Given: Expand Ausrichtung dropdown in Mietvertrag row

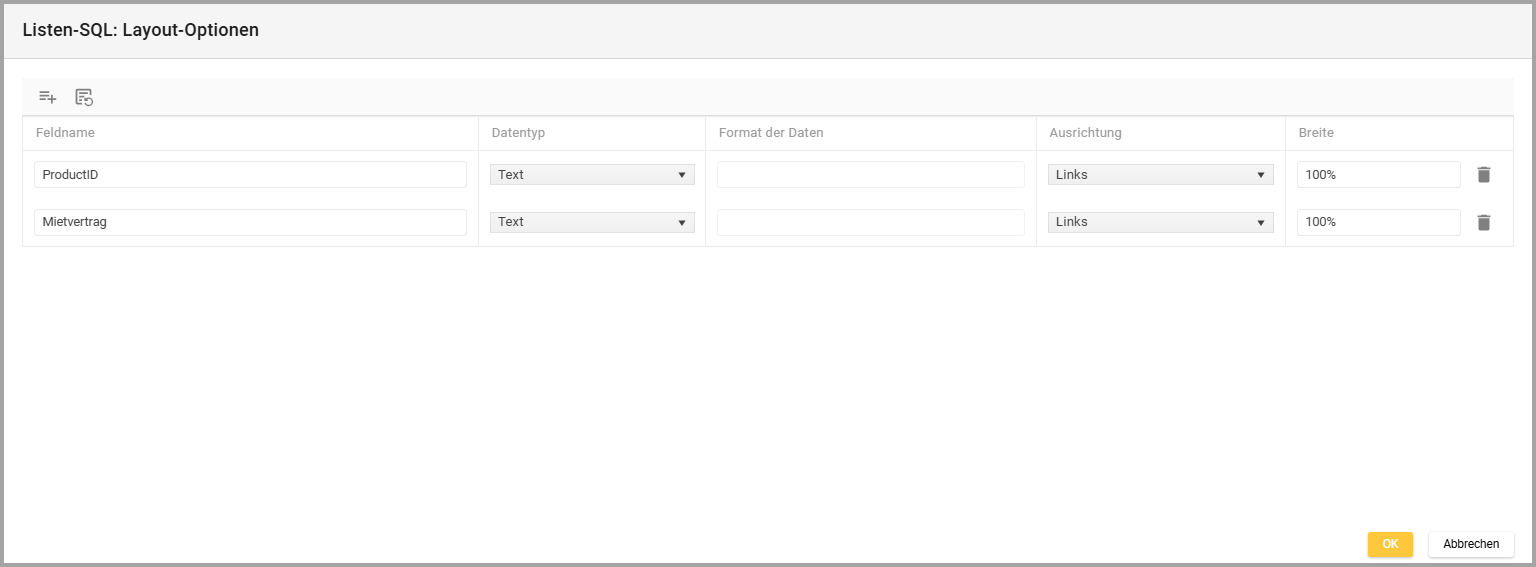Looking at the screenshot, I should [1160, 222].
